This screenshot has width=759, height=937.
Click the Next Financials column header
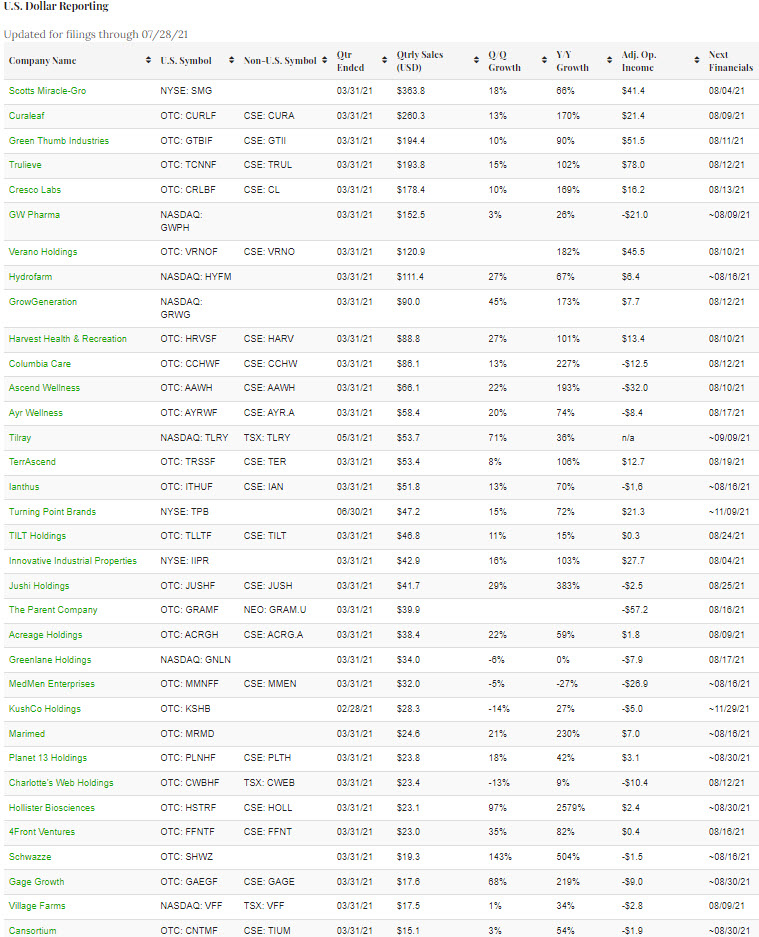coord(718,61)
